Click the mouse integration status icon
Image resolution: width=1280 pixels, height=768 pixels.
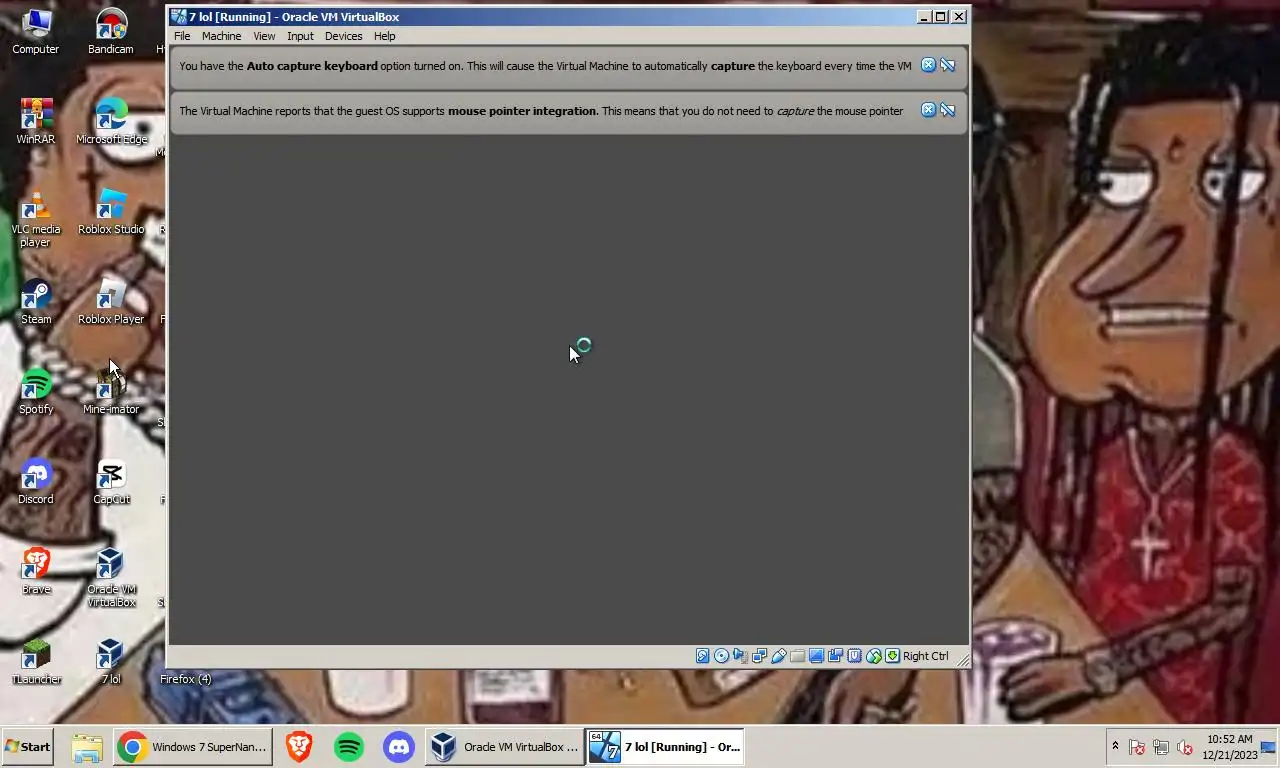click(873, 656)
